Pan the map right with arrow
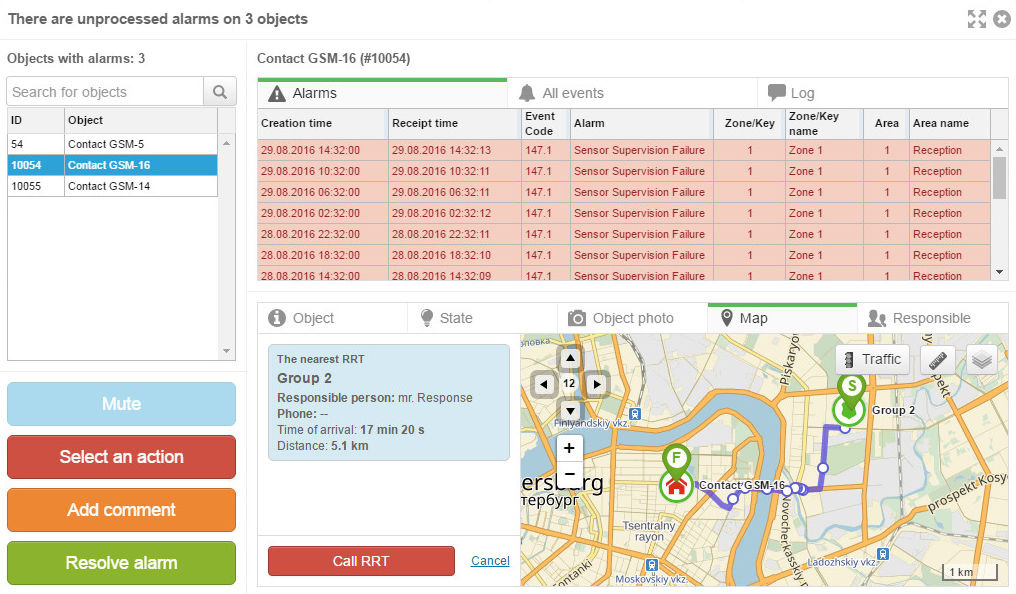The width and height of the screenshot is (1016, 594). point(597,384)
